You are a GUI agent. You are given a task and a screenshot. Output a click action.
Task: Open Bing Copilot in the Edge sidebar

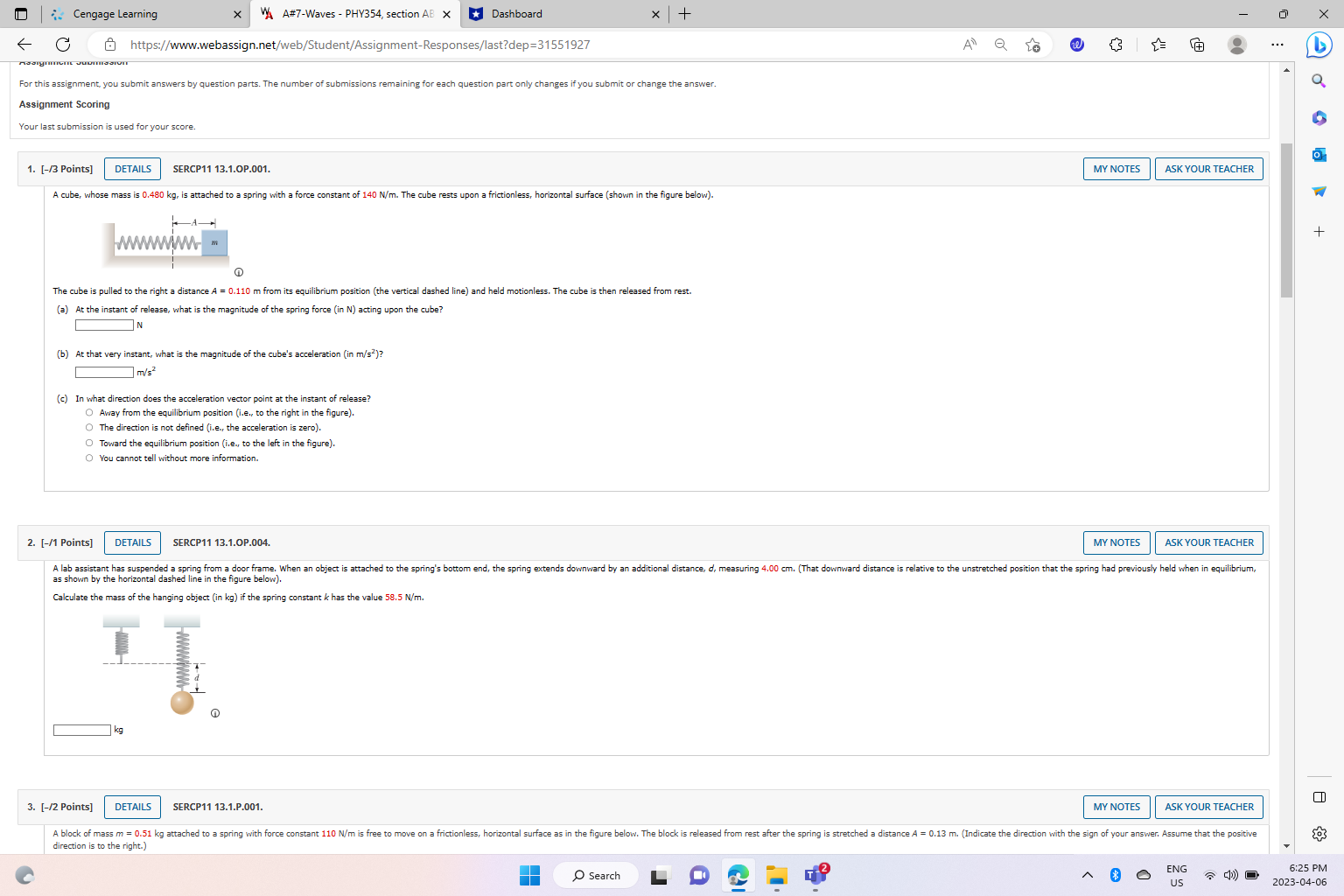(x=1319, y=45)
